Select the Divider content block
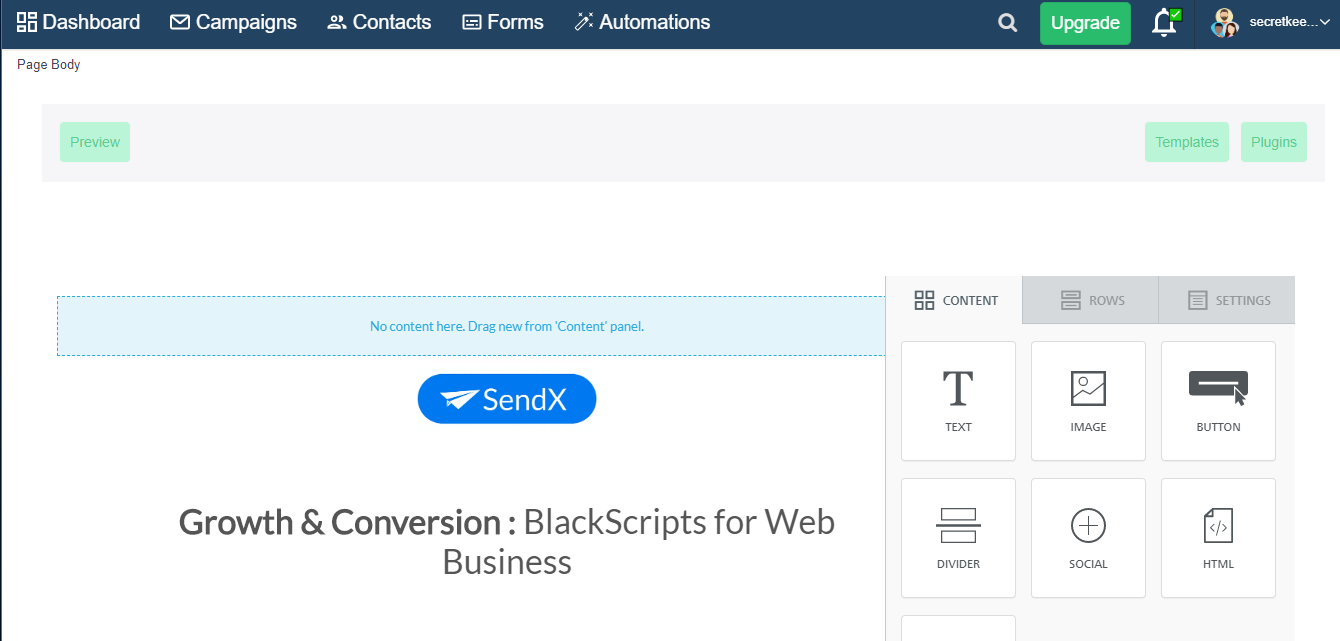The image size is (1340, 641). click(x=958, y=538)
